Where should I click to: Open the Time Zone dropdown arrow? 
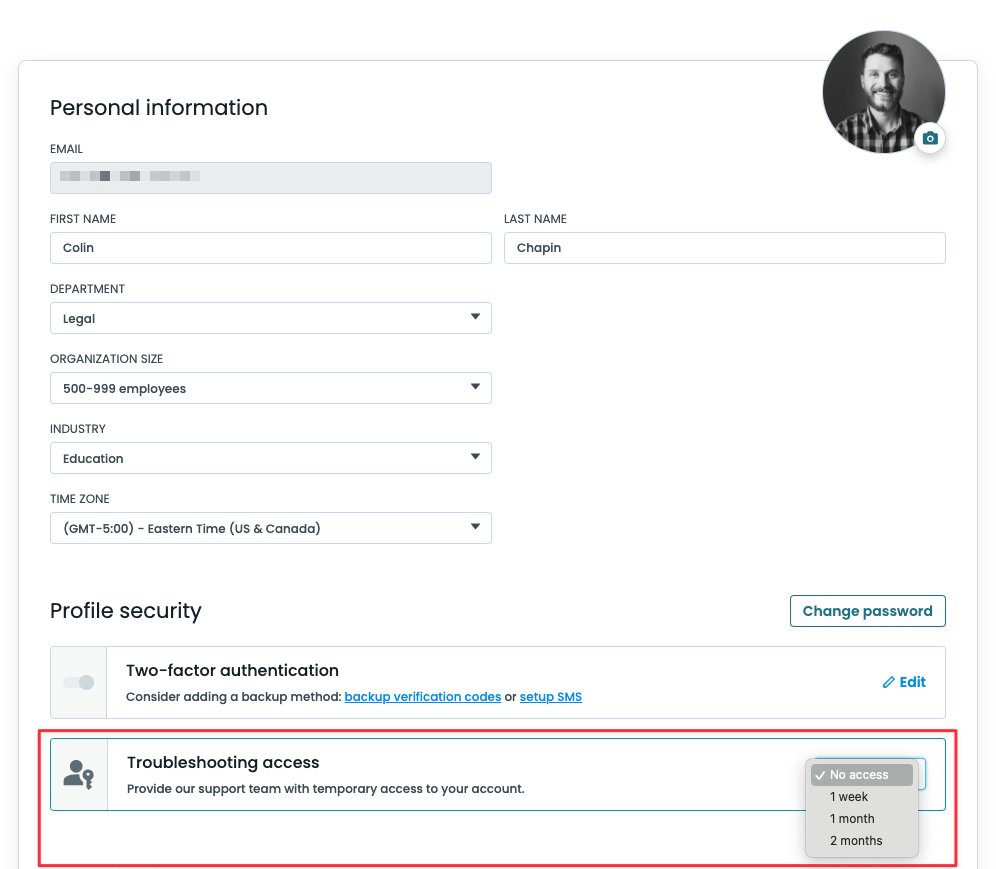[x=475, y=528]
